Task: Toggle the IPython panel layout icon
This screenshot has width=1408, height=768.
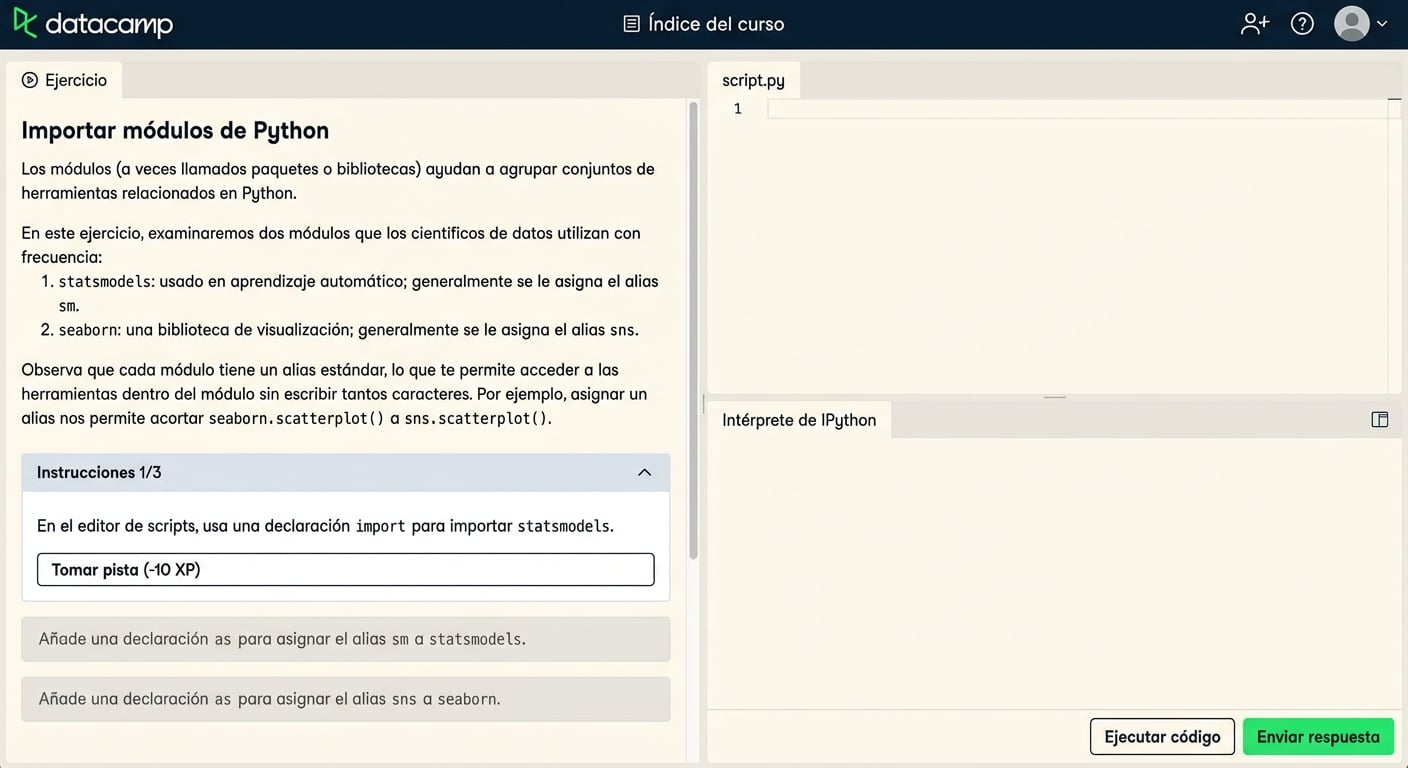Action: tap(1380, 420)
